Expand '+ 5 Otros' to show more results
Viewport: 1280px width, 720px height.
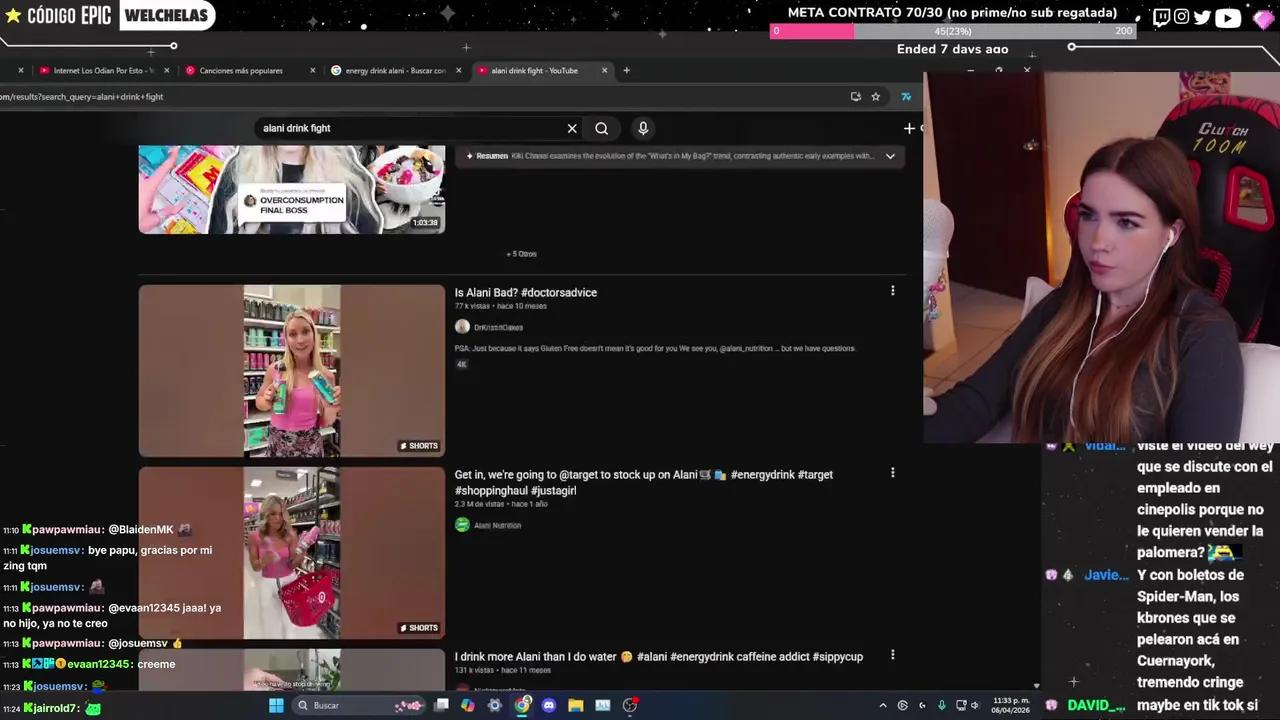click(520, 253)
